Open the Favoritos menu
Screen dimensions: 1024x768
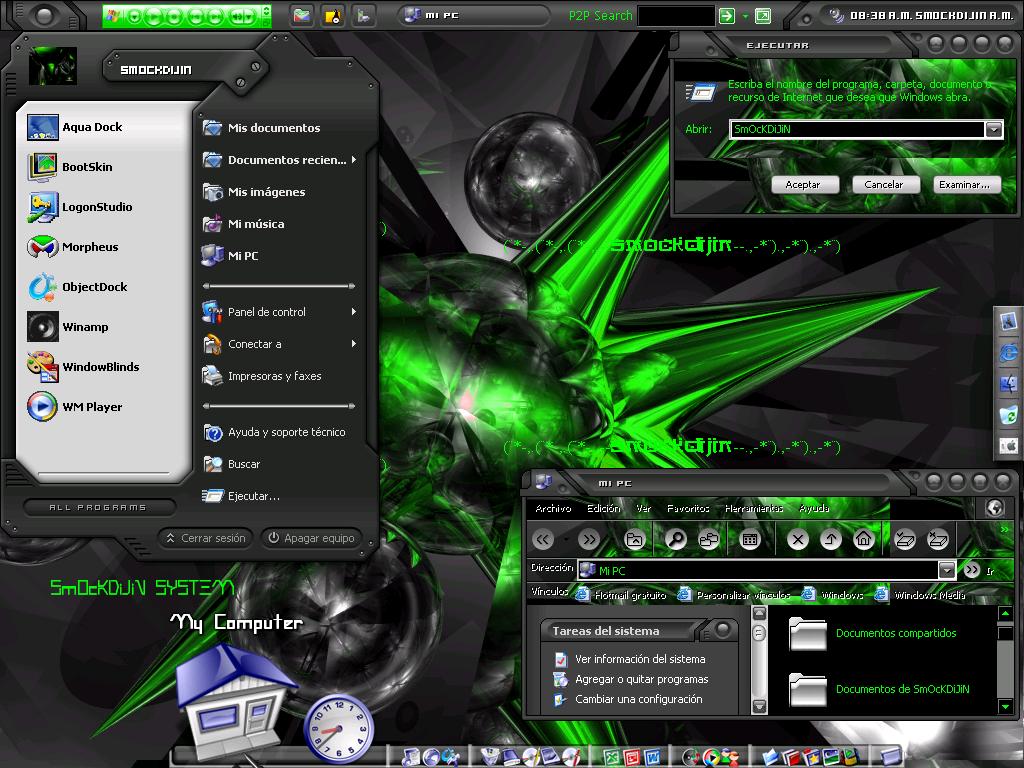(688, 508)
